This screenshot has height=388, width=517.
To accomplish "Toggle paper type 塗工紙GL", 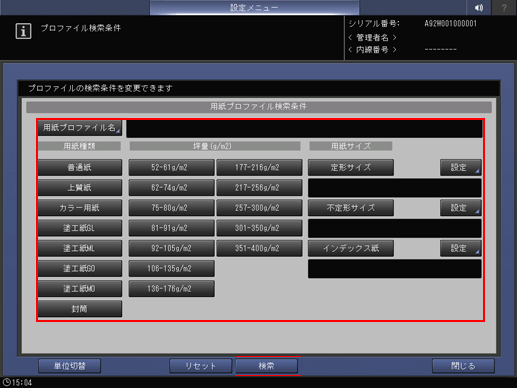I will [80, 228].
